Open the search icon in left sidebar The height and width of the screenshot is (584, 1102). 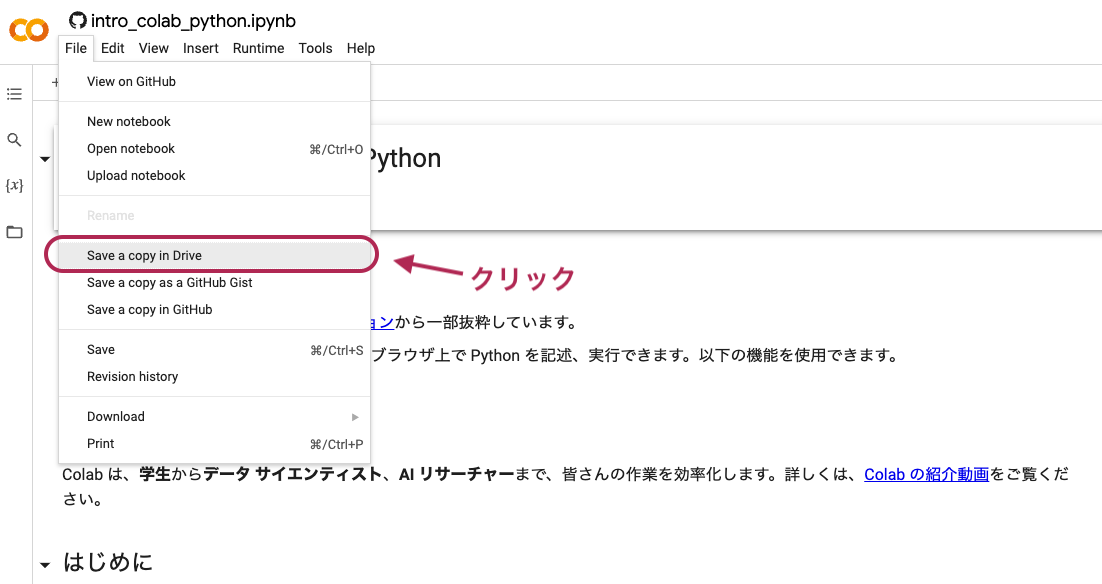coord(14,140)
